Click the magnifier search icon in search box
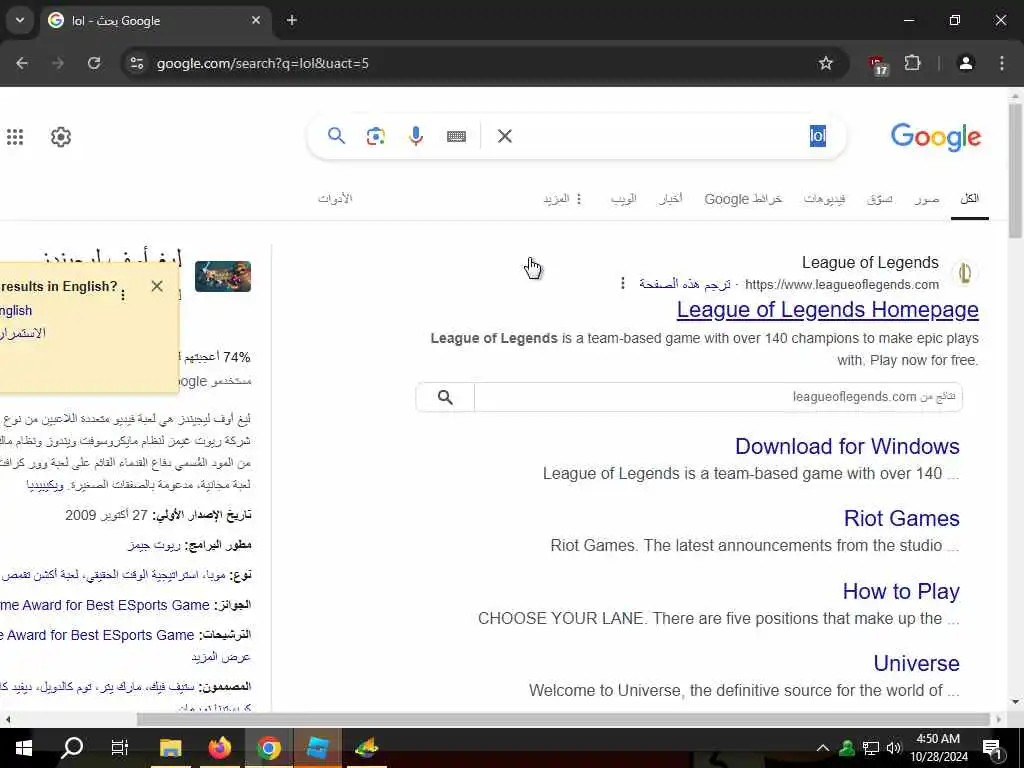 [x=336, y=136]
